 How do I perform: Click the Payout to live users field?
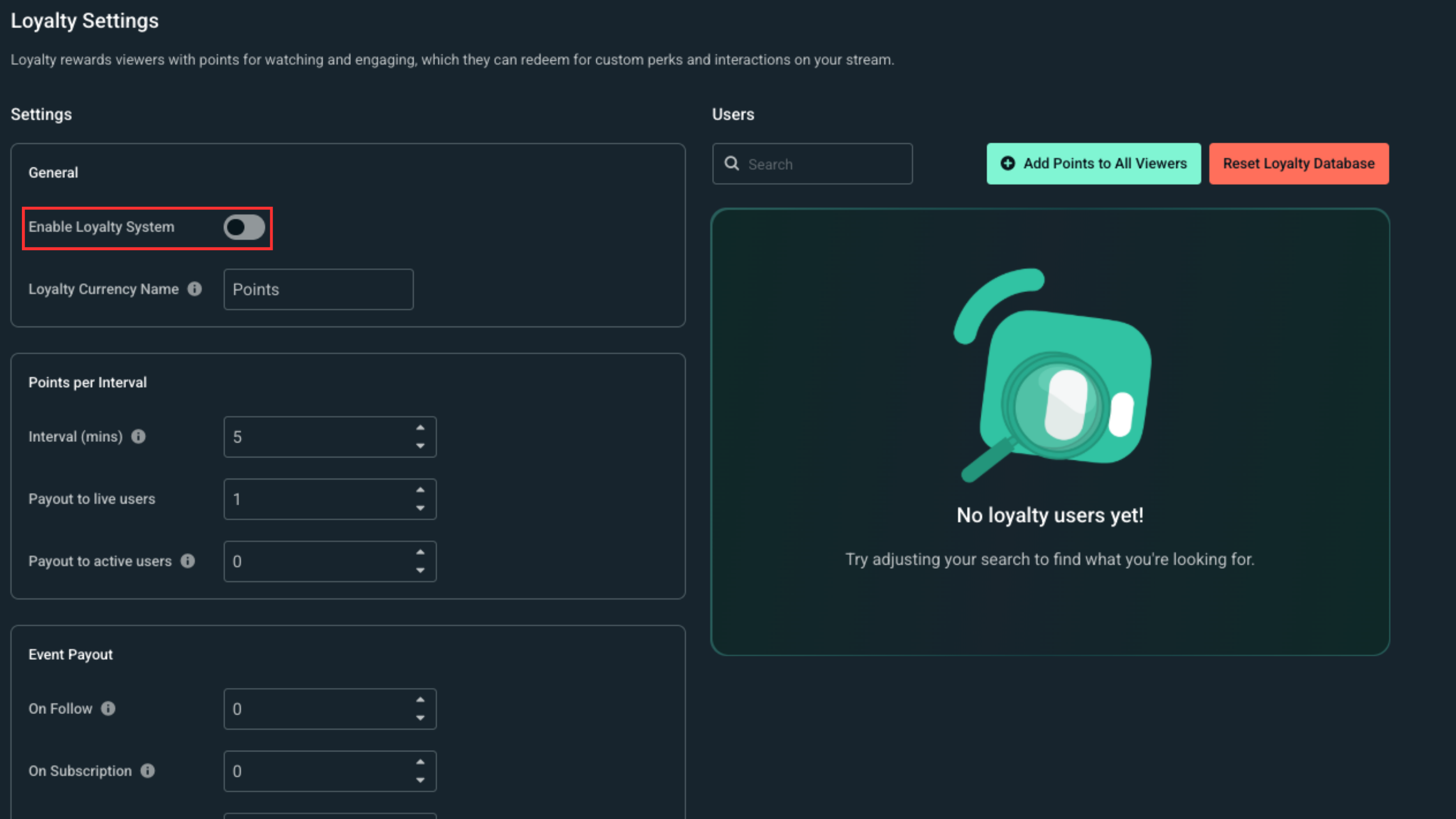tap(329, 499)
